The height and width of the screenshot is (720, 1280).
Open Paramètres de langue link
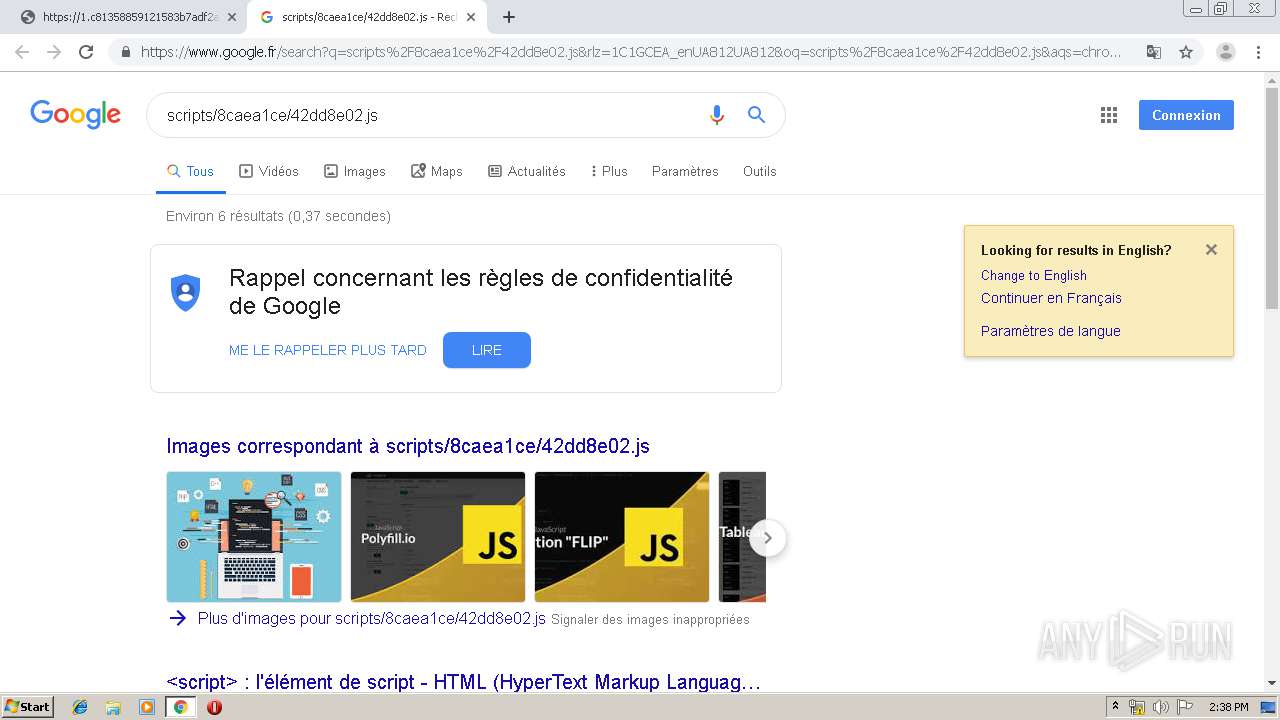[x=1050, y=331]
